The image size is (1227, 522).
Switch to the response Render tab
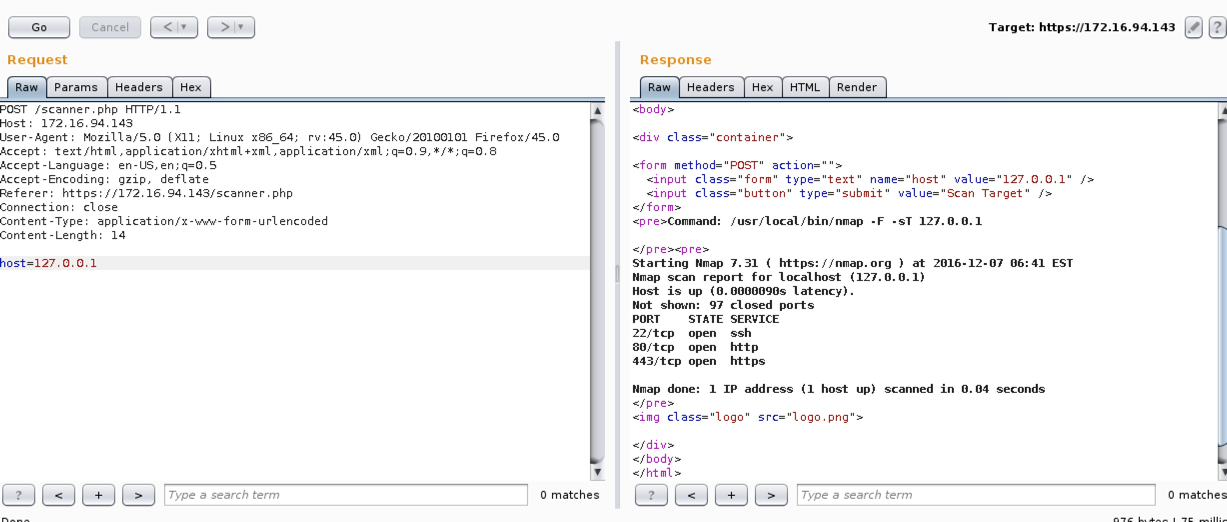pyautogui.click(x=857, y=87)
